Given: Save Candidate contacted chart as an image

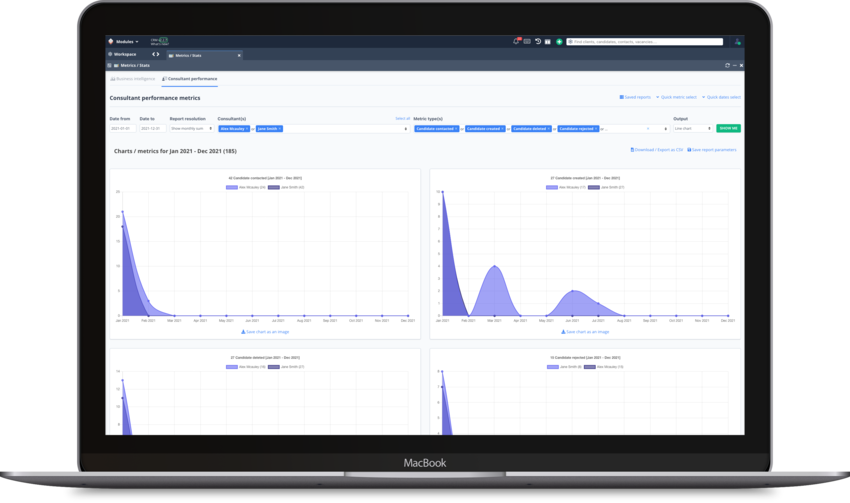Looking at the screenshot, I should pyautogui.click(x=265, y=332).
